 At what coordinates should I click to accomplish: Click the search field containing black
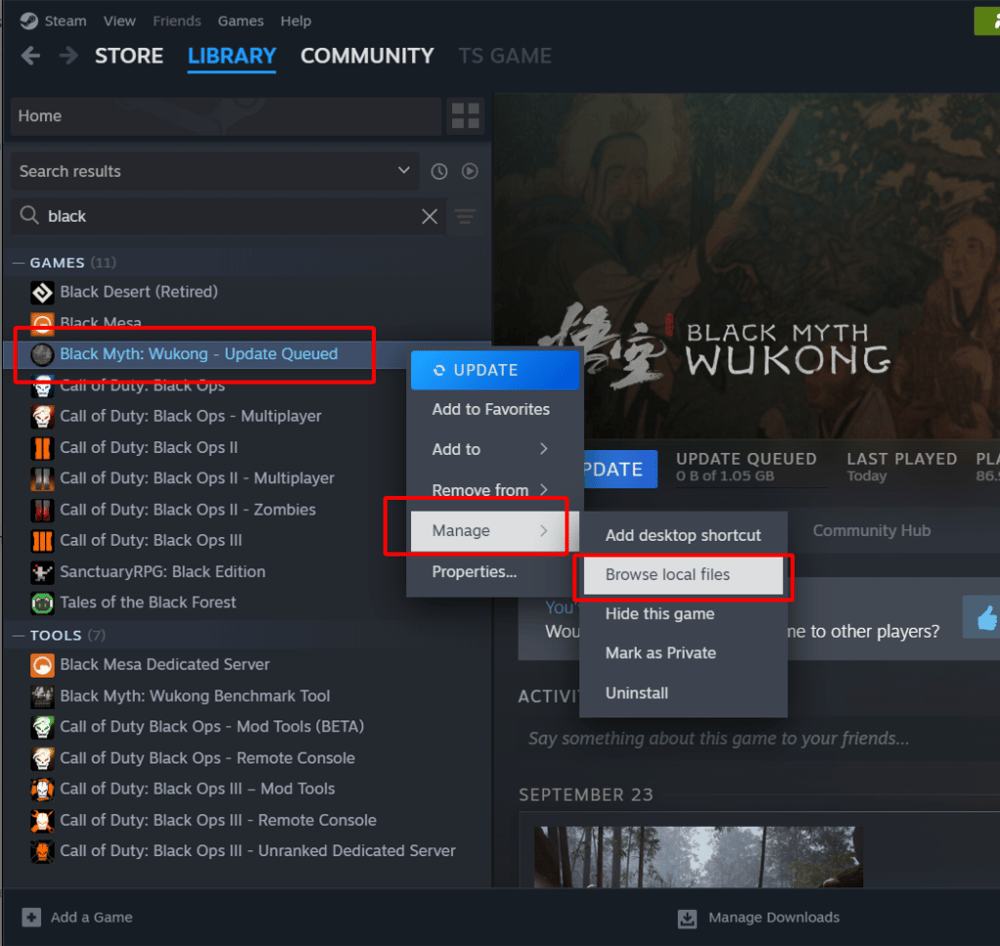coord(228,216)
